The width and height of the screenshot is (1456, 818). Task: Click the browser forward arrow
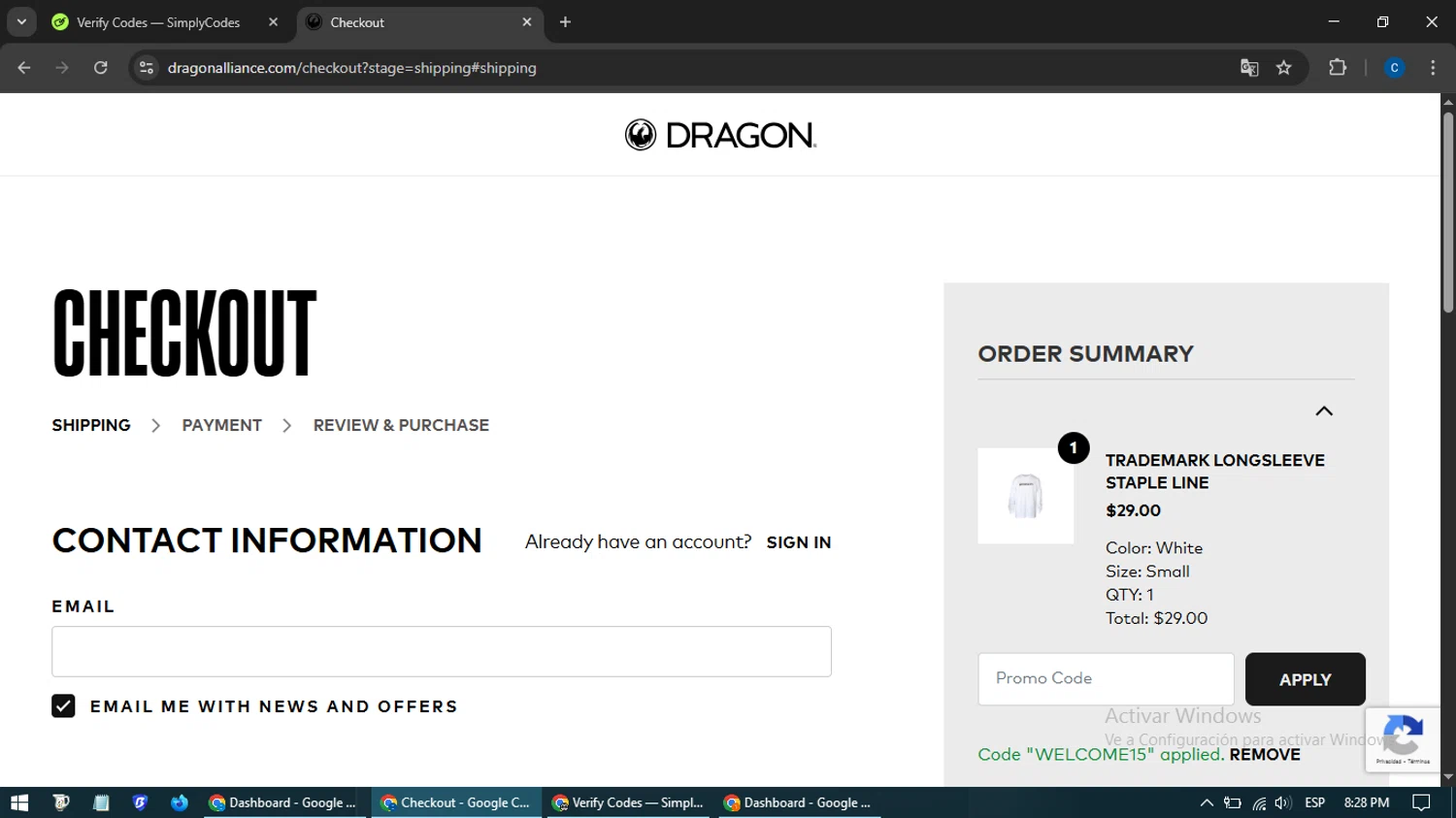click(62, 68)
